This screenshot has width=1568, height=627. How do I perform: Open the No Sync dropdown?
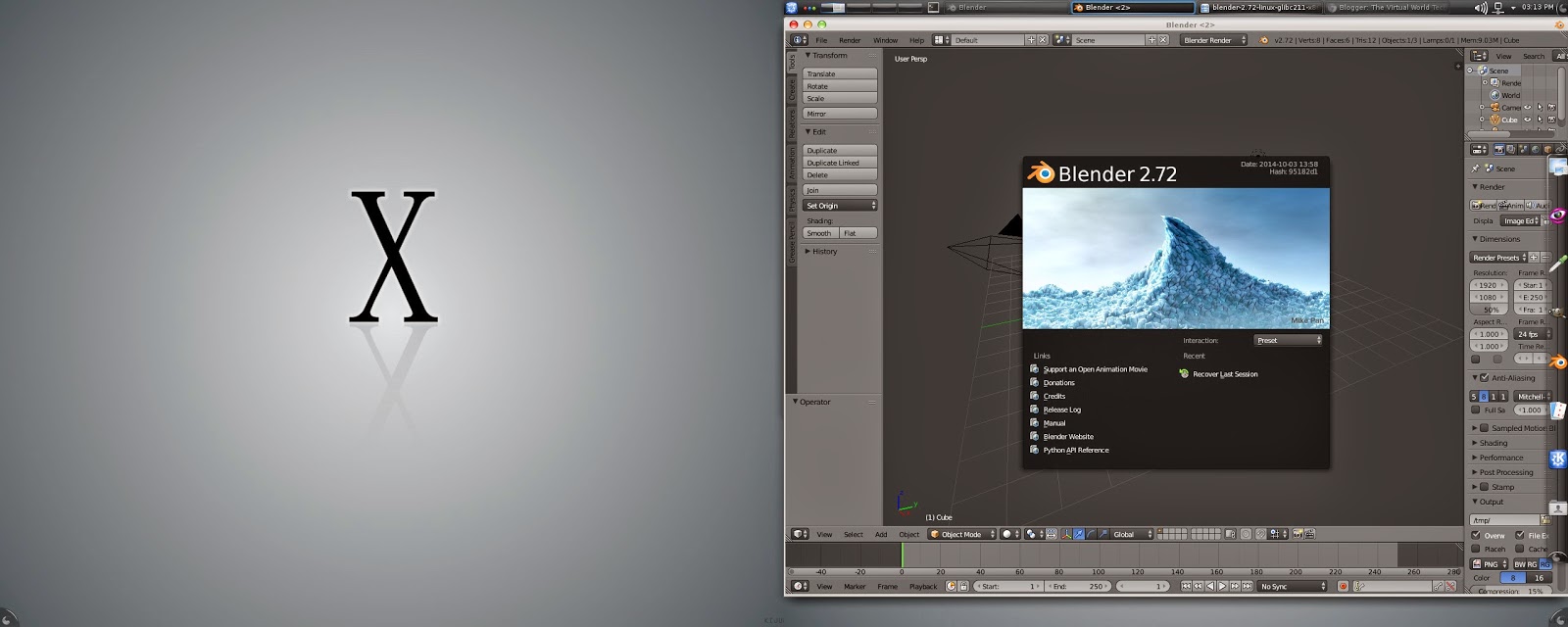click(1293, 586)
